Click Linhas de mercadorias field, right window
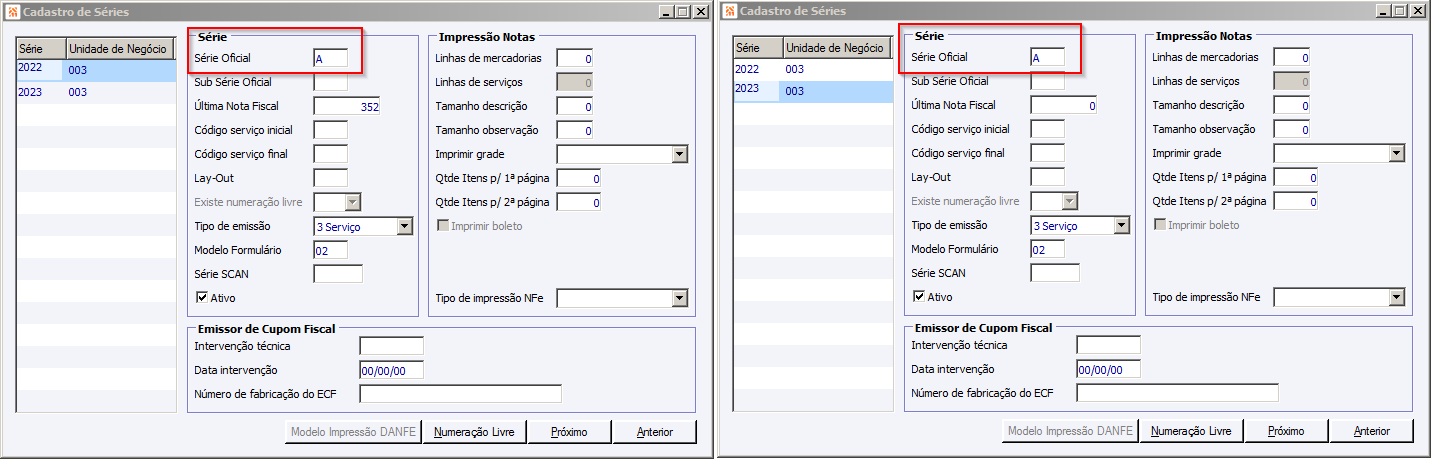Viewport: 1434px width, 461px height. [x=1292, y=57]
